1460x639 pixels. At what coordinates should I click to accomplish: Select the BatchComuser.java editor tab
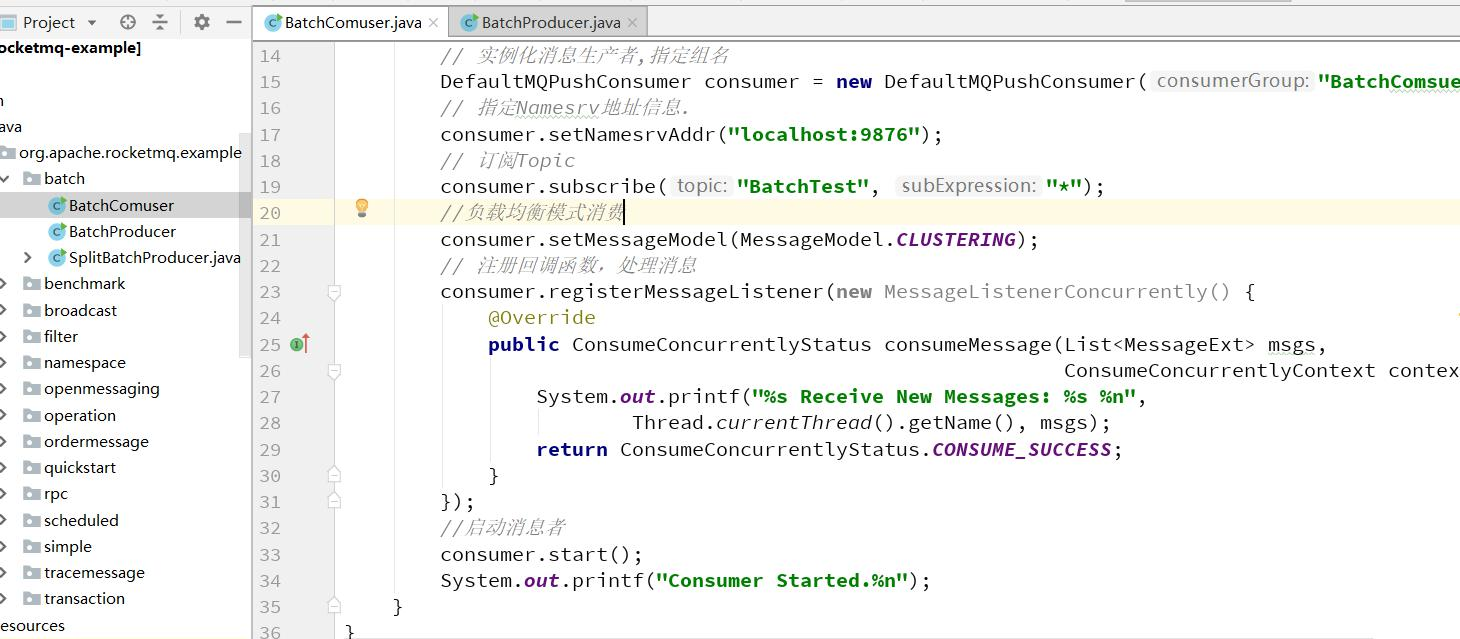(352, 22)
